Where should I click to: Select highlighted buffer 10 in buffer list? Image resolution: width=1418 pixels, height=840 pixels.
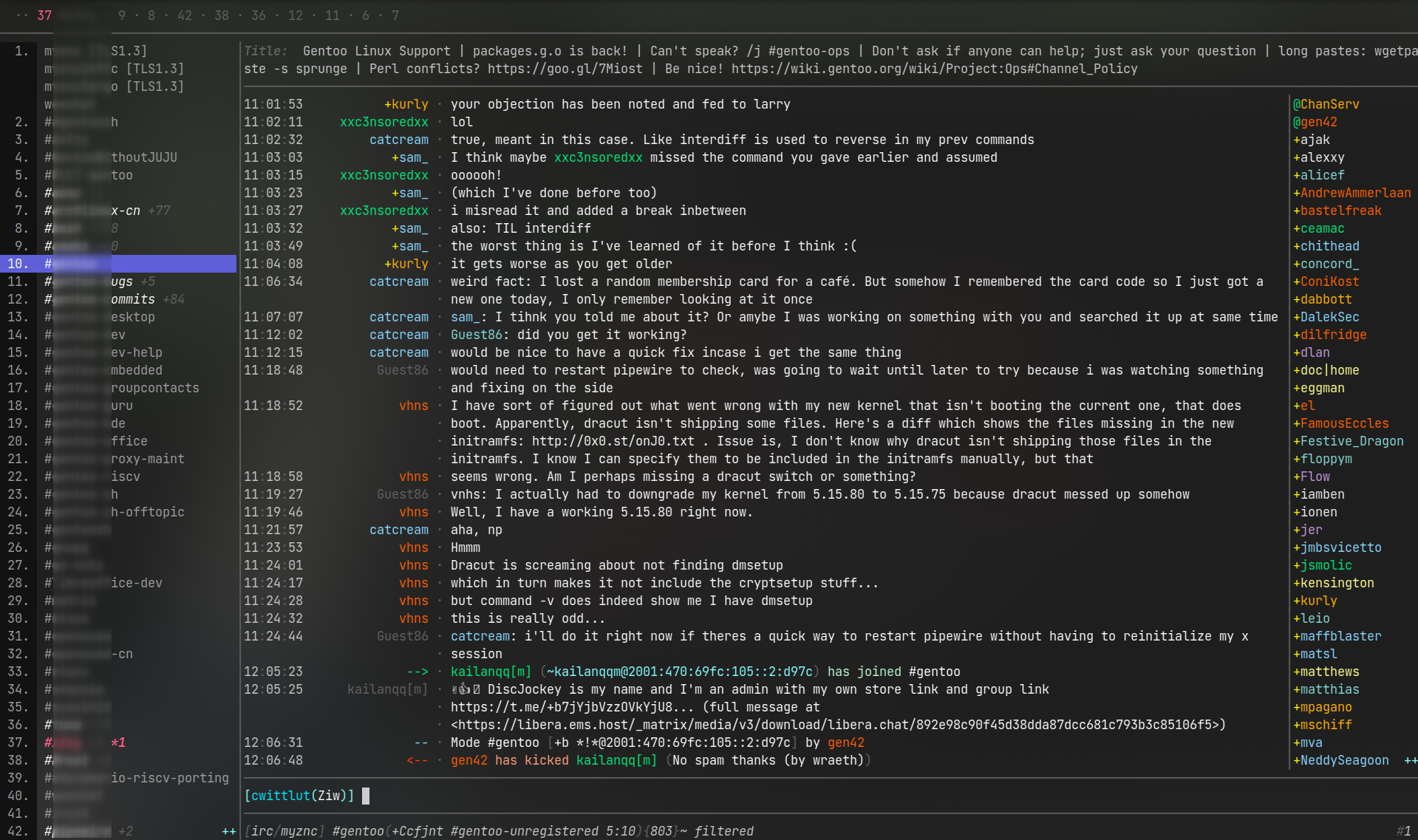coord(118,264)
